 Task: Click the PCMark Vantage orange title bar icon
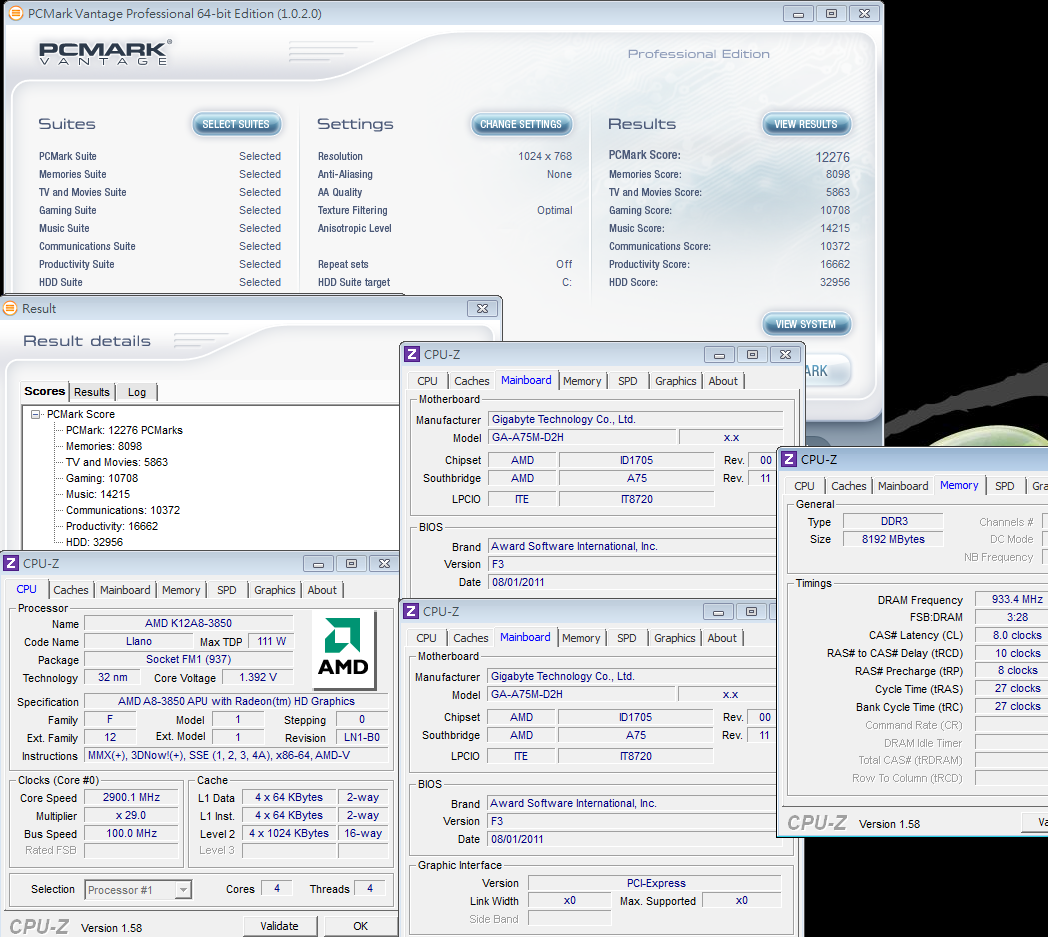click(15, 13)
